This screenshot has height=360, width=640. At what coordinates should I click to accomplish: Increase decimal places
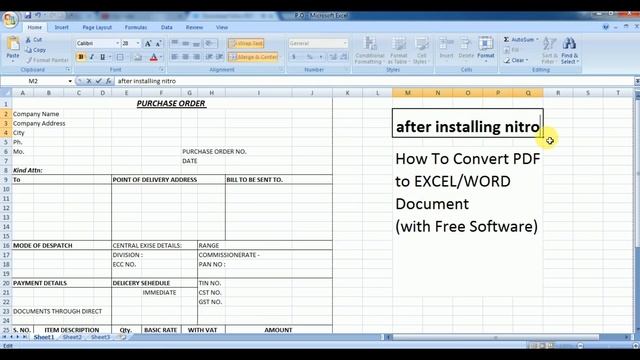pyautogui.click(x=333, y=57)
